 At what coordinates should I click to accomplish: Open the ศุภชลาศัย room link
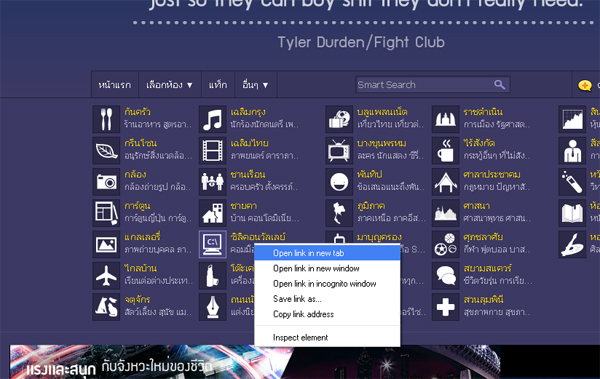483,237
